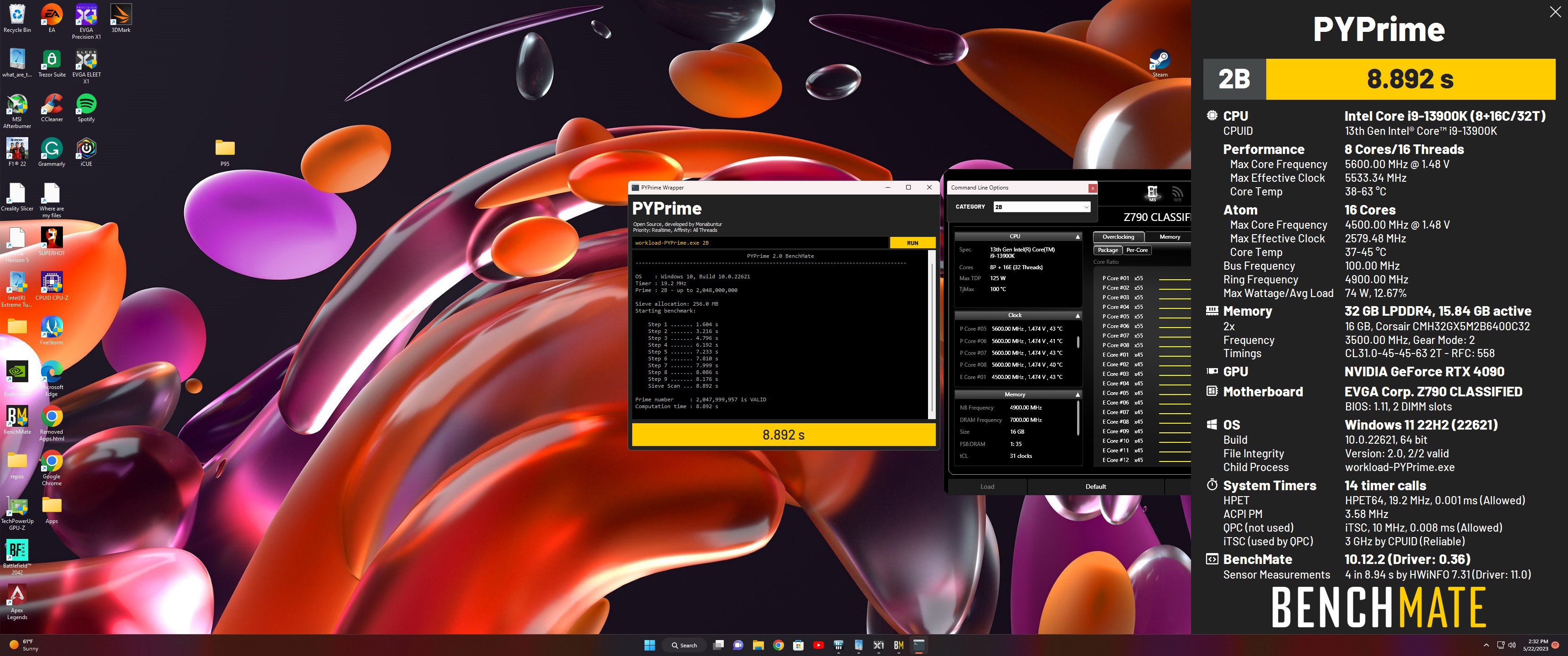Open the Grammarly desktop shortcut

52,152
